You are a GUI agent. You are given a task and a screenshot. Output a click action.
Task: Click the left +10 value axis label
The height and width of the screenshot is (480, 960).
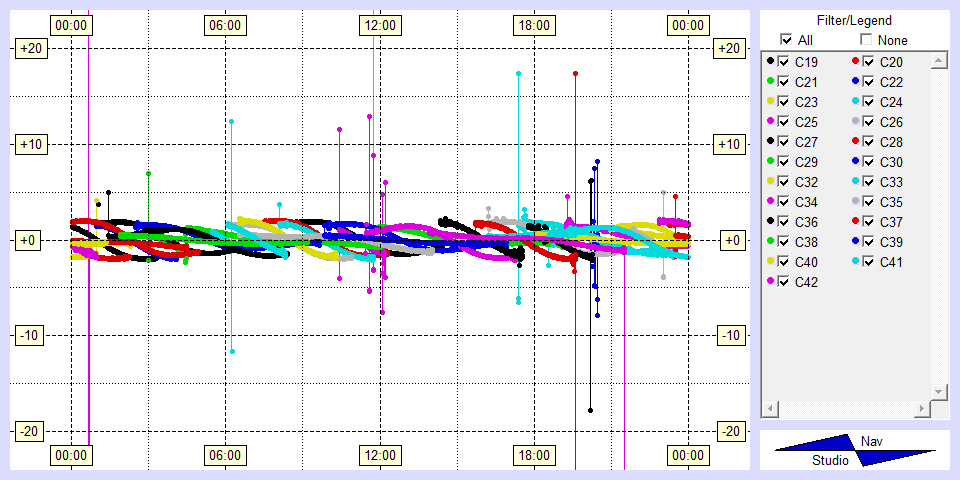tap(28, 145)
